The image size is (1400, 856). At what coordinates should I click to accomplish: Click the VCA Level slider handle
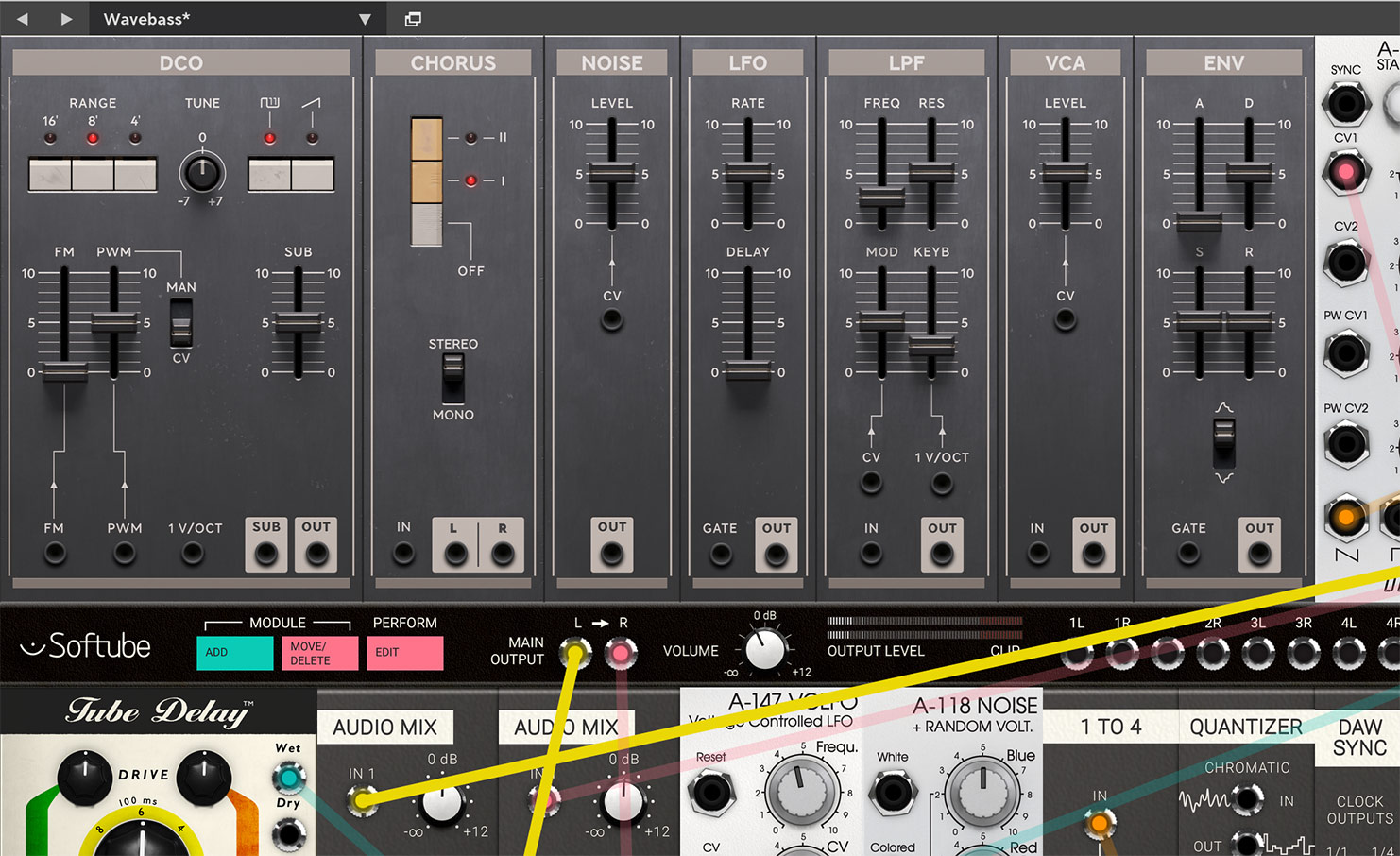point(1066,173)
